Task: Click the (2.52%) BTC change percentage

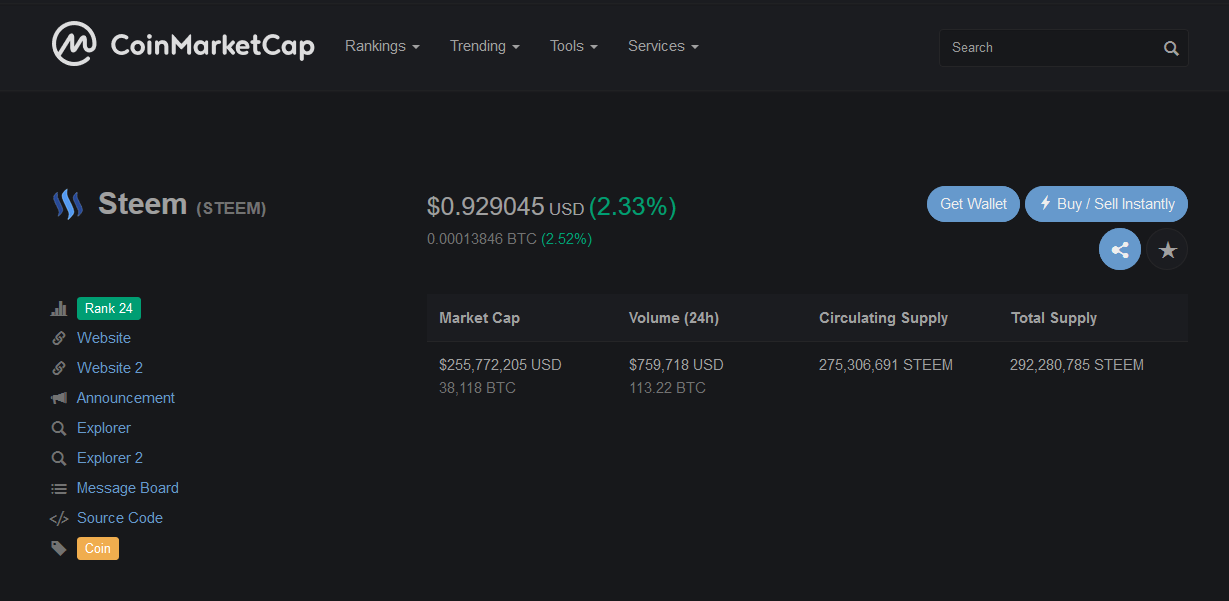Action: pyautogui.click(x=566, y=239)
